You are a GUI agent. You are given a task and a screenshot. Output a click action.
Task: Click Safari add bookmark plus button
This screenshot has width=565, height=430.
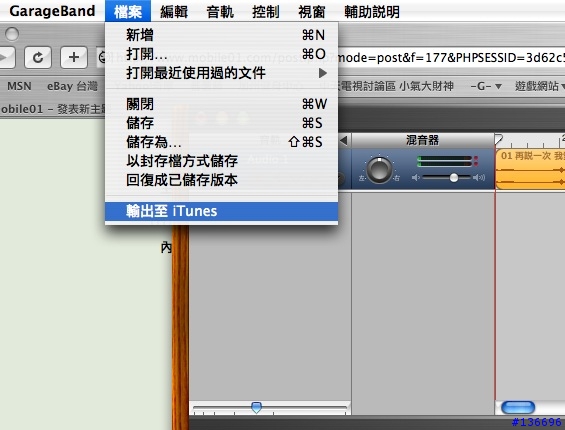[74, 57]
